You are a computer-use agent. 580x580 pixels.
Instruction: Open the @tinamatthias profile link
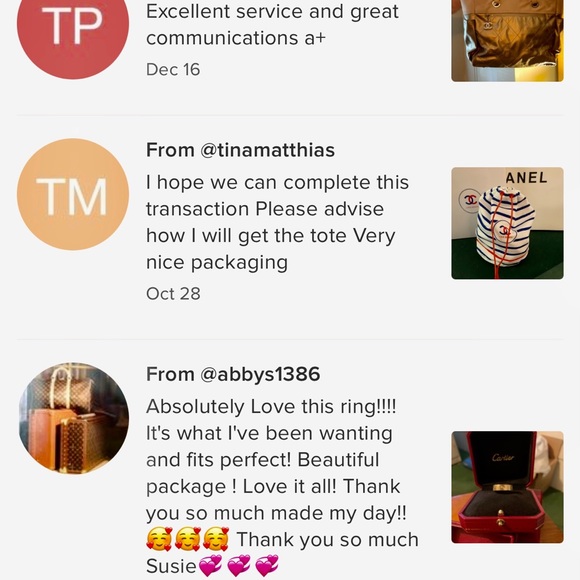267,150
